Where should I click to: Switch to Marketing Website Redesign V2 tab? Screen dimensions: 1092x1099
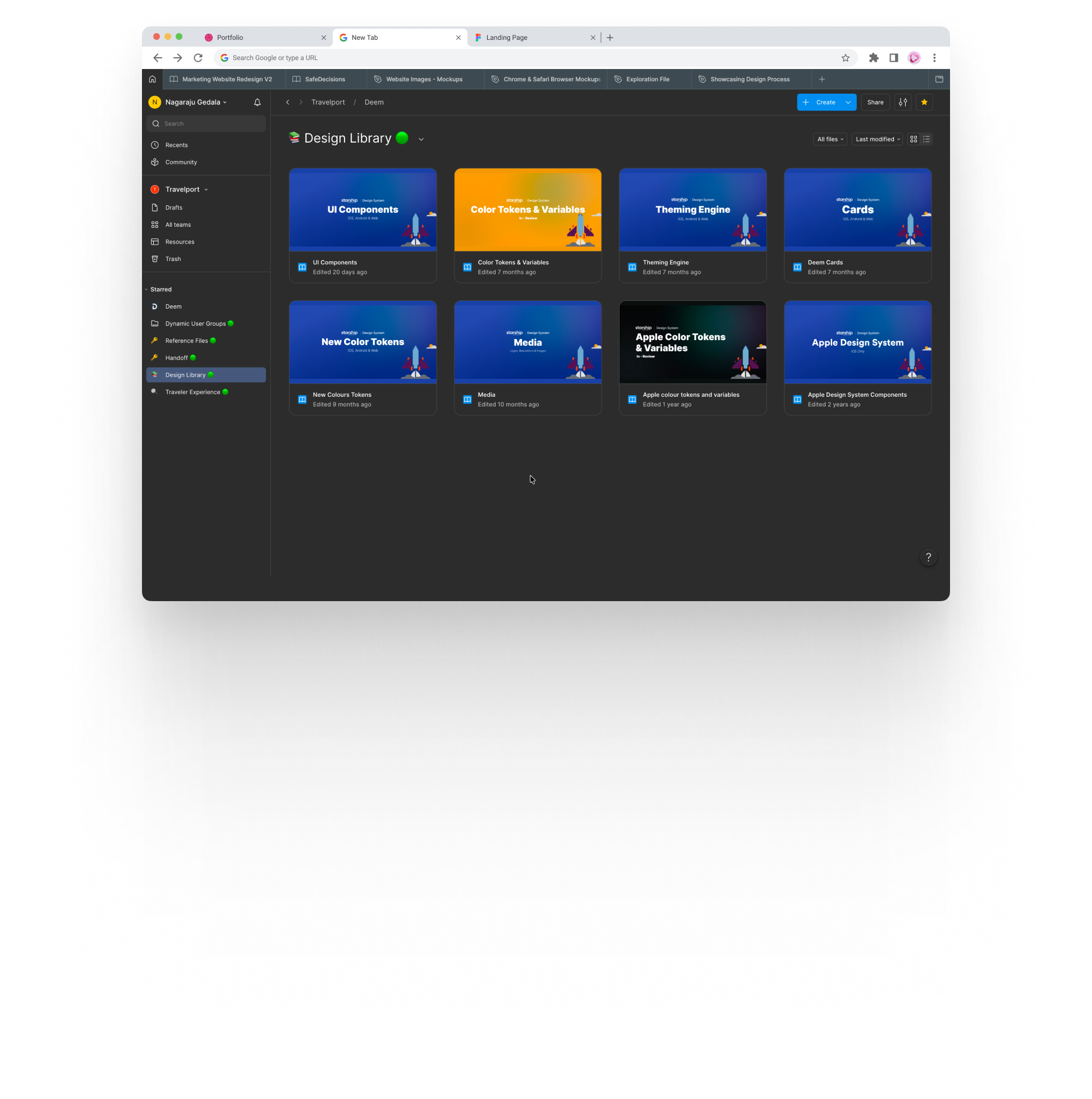(223, 79)
